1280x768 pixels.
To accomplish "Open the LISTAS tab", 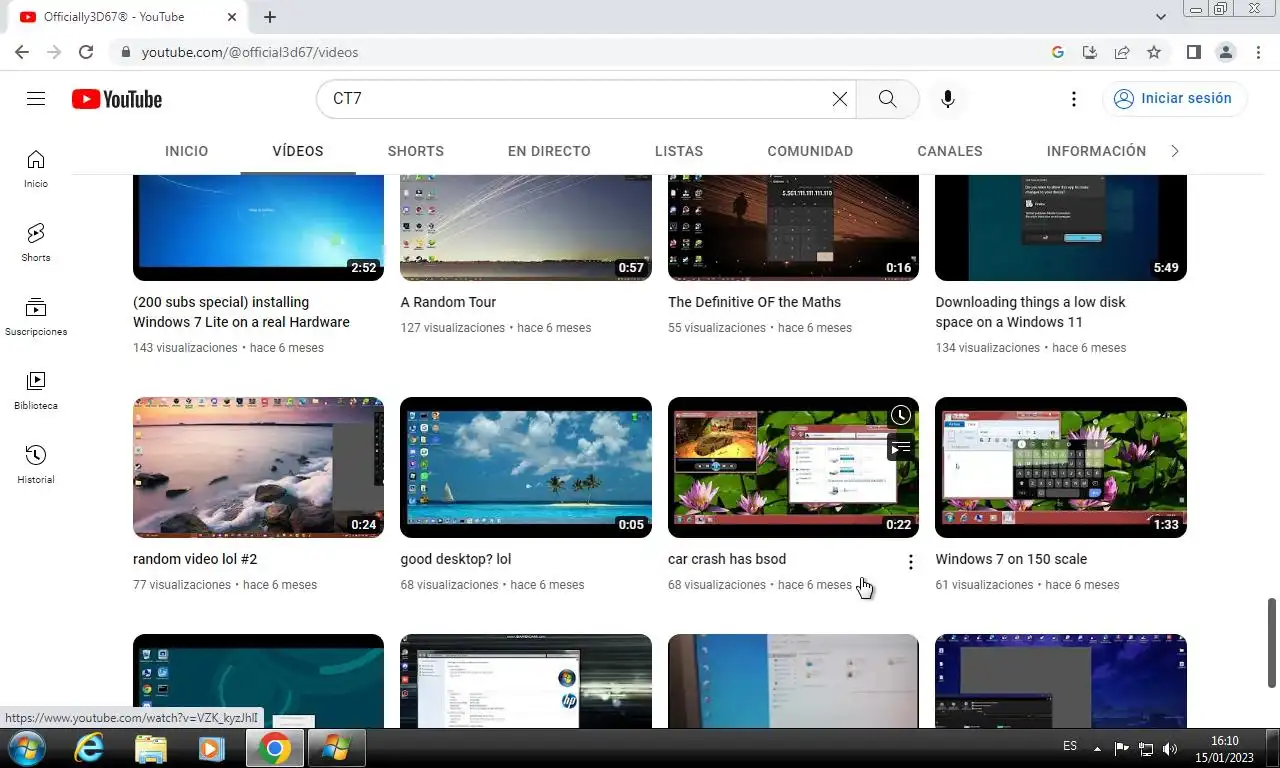I will pyautogui.click(x=679, y=151).
